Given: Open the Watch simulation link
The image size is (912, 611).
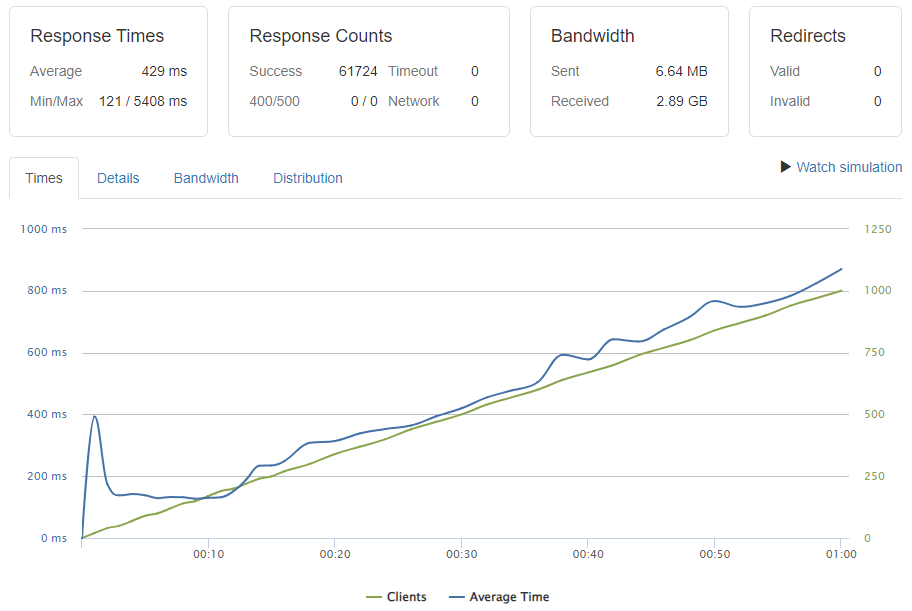Looking at the screenshot, I should pyautogui.click(x=848, y=167).
